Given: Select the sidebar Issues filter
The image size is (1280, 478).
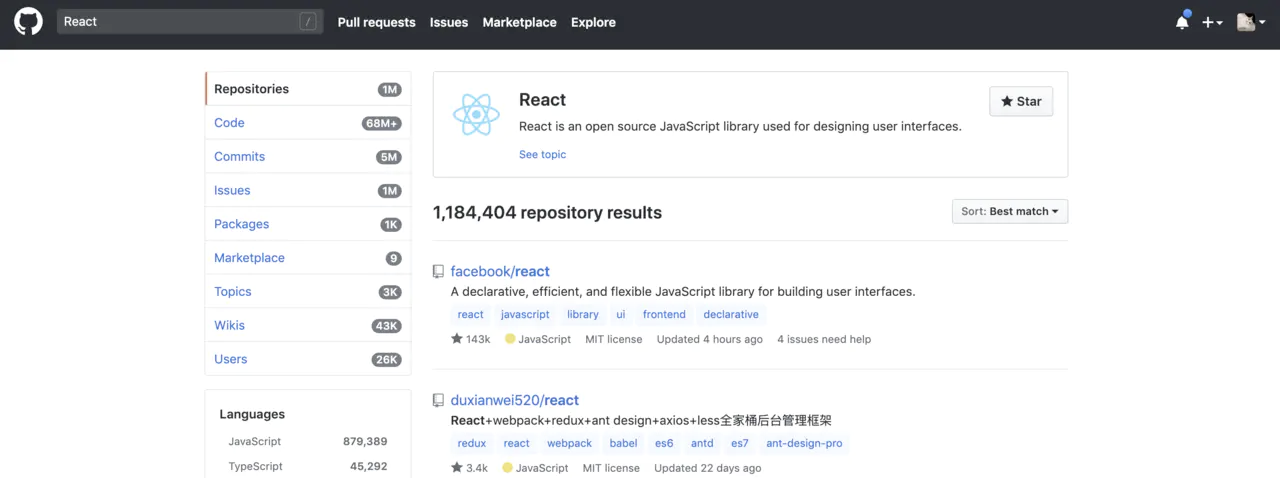Looking at the screenshot, I should click(x=308, y=190).
